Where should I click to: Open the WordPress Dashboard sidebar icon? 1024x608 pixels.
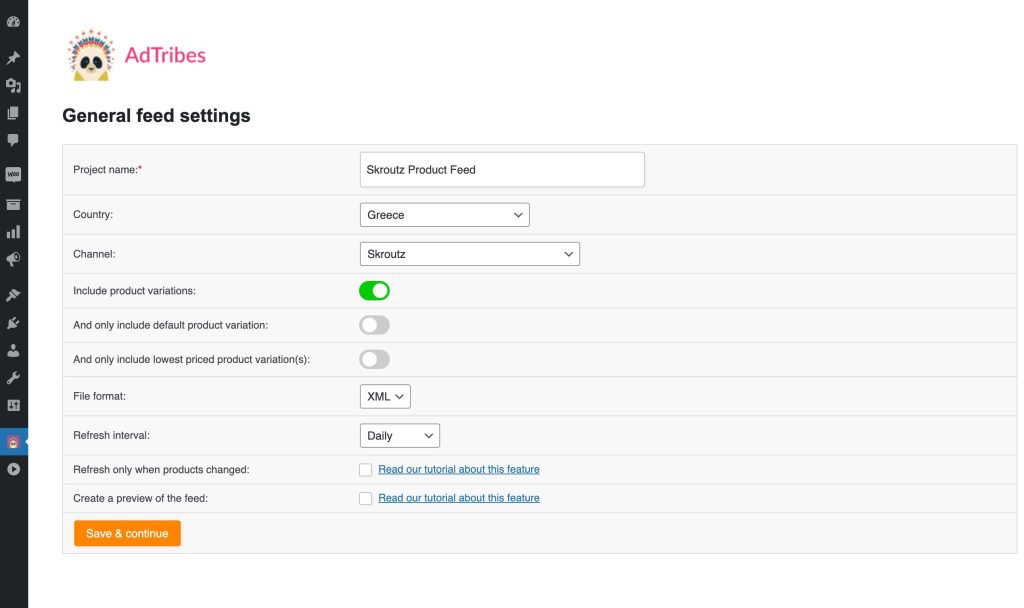[13, 22]
